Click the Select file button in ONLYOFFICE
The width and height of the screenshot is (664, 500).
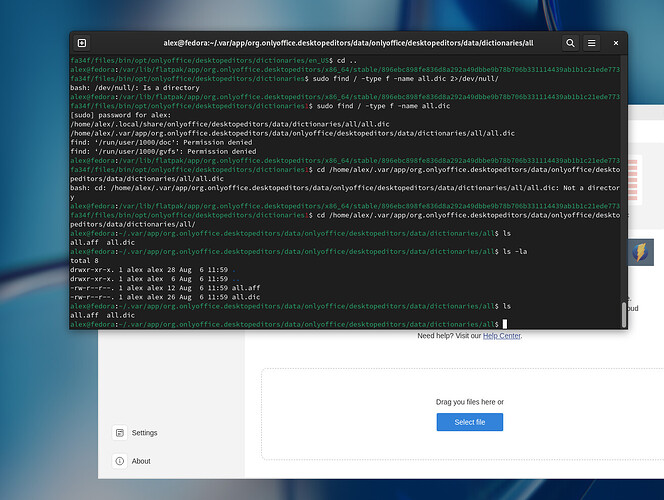(470, 422)
